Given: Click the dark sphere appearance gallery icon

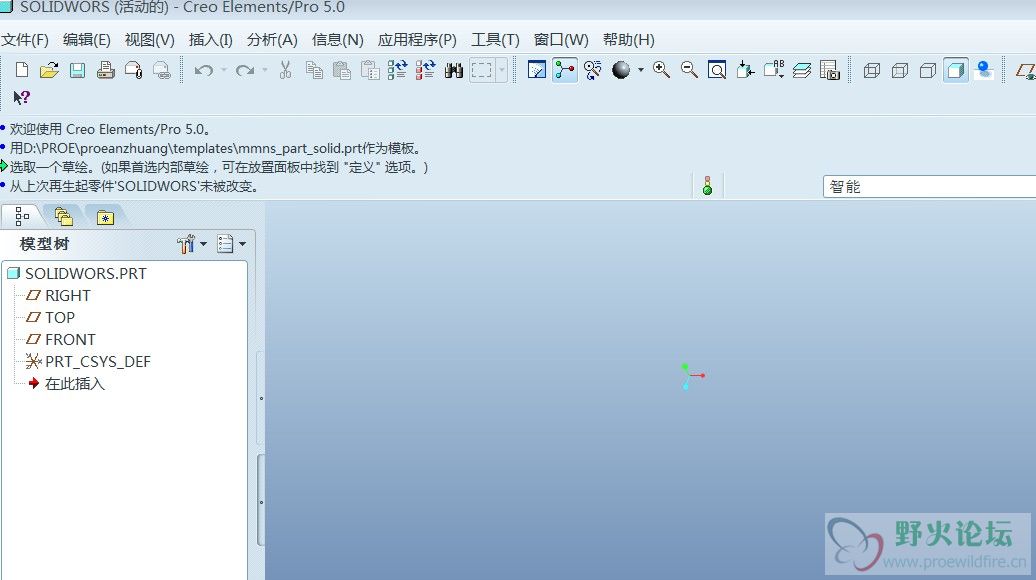Looking at the screenshot, I should coord(621,70).
